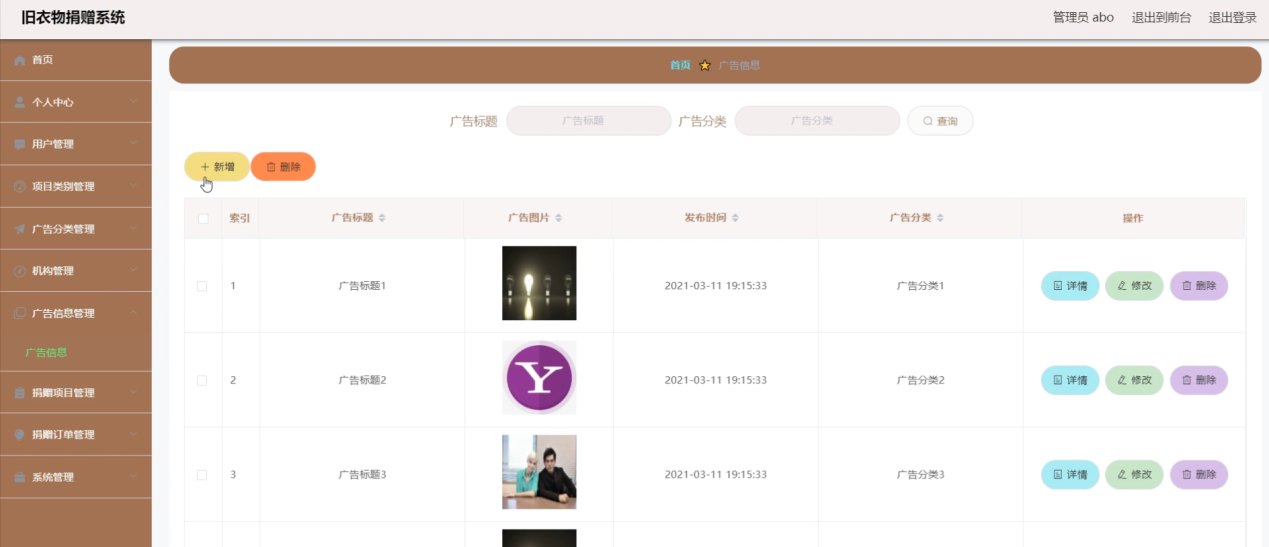Click 修改 for 广告标题3
This screenshot has width=1269, height=547.
[1134, 474]
